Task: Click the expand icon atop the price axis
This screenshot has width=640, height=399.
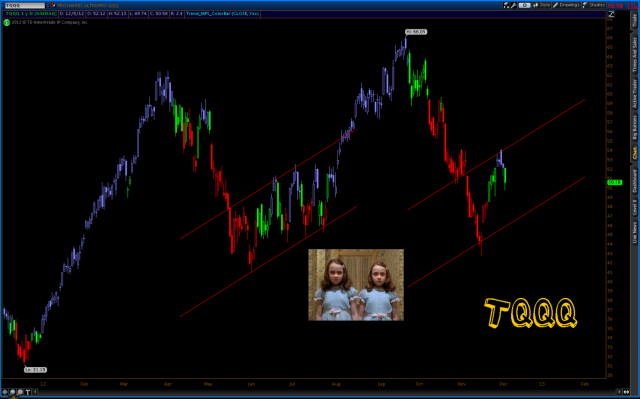Action: (x=611, y=14)
